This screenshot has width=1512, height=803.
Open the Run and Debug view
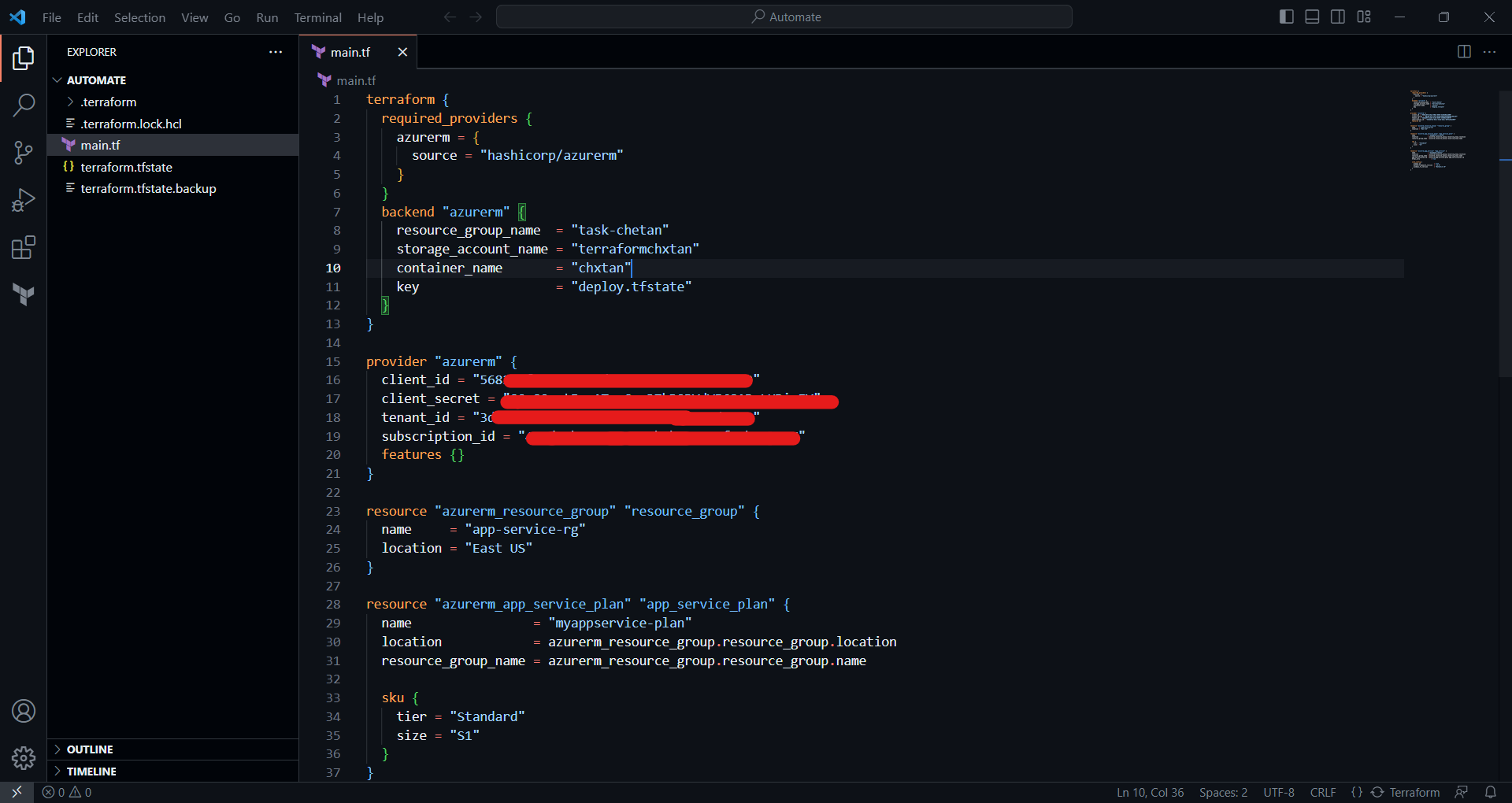tap(24, 199)
